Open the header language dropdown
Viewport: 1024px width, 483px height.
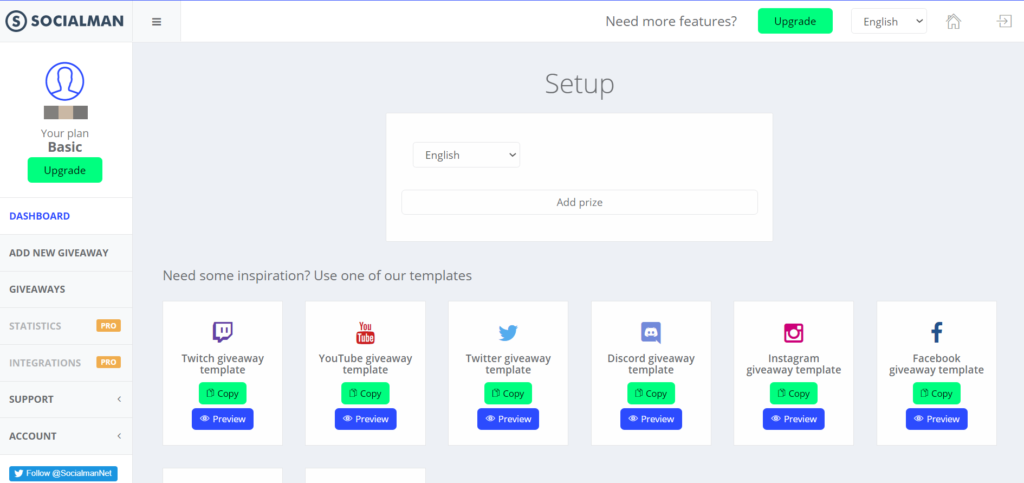click(888, 21)
